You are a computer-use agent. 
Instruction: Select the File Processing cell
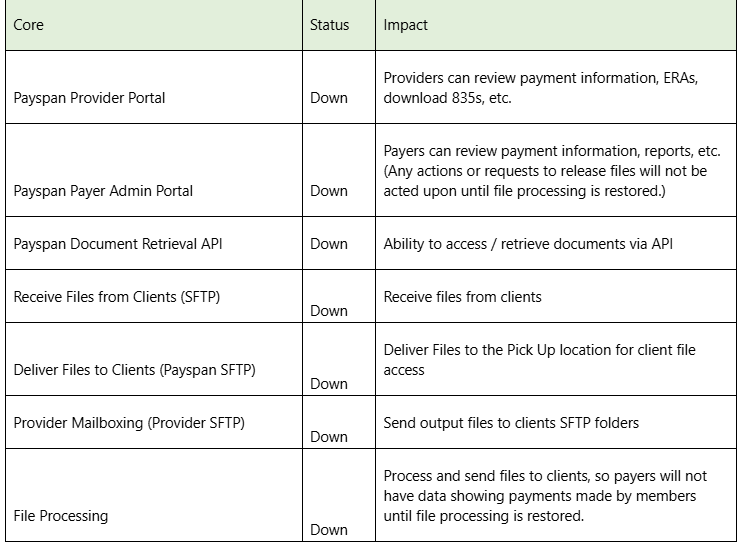[x=60, y=516]
